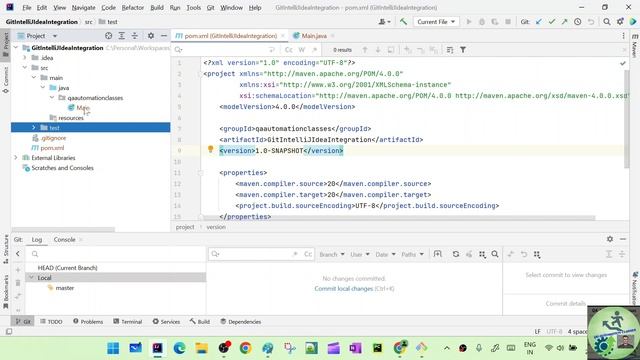Click Git update project arrow icon
Viewport: 640px width, 360px height.
point(539,22)
